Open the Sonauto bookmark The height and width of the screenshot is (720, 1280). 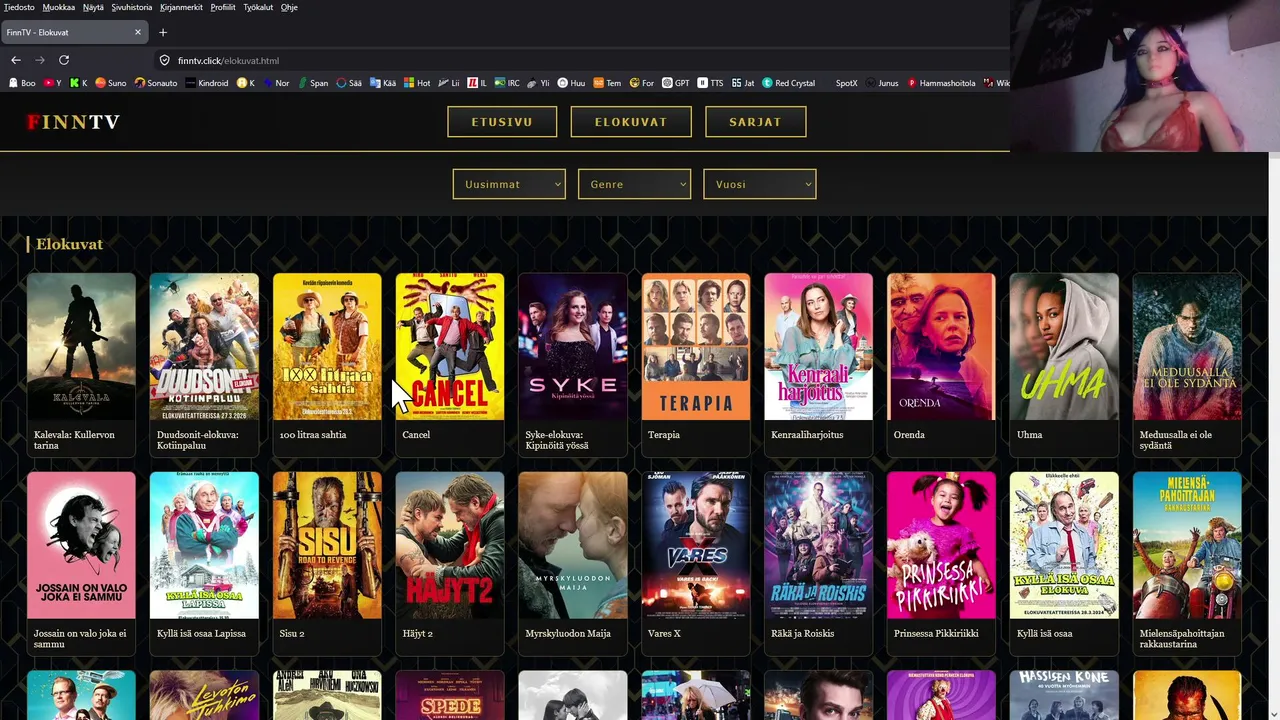coord(156,83)
